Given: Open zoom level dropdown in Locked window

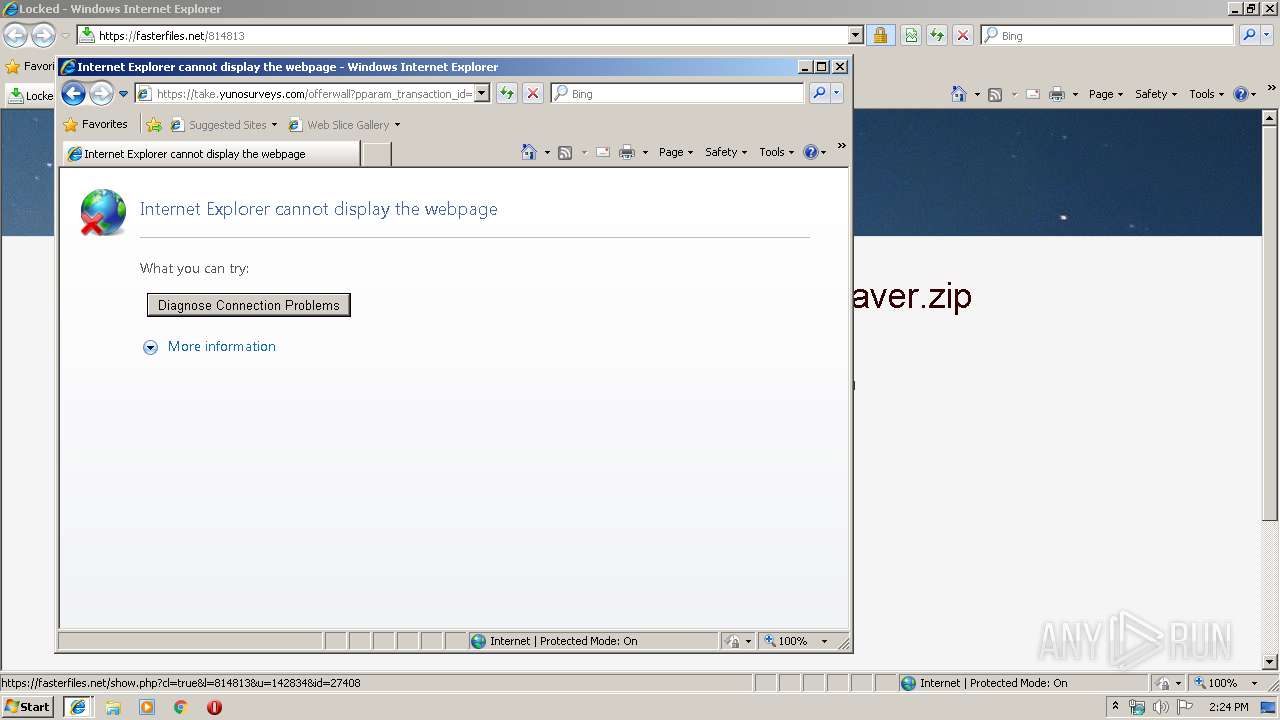Looking at the screenshot, I should (x=1254, y=683).
